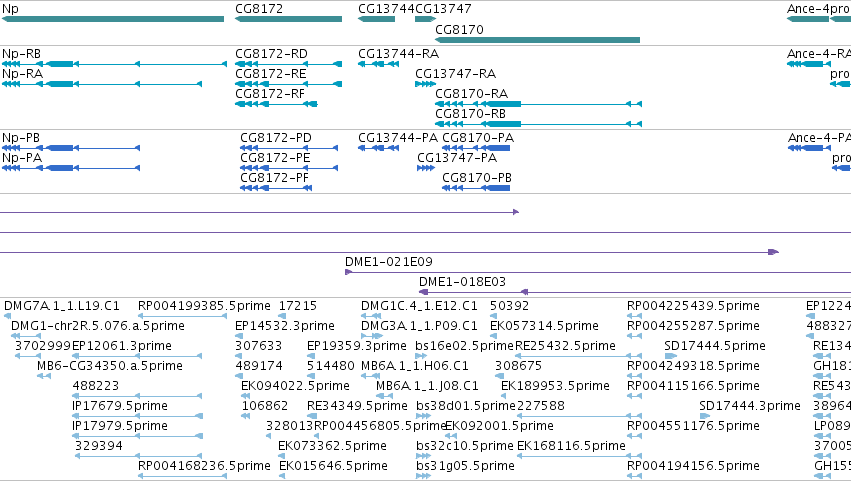Screen dimensions: 851x481
Task: Open transcript label CG8172-RF
Action: coord(270,94)
